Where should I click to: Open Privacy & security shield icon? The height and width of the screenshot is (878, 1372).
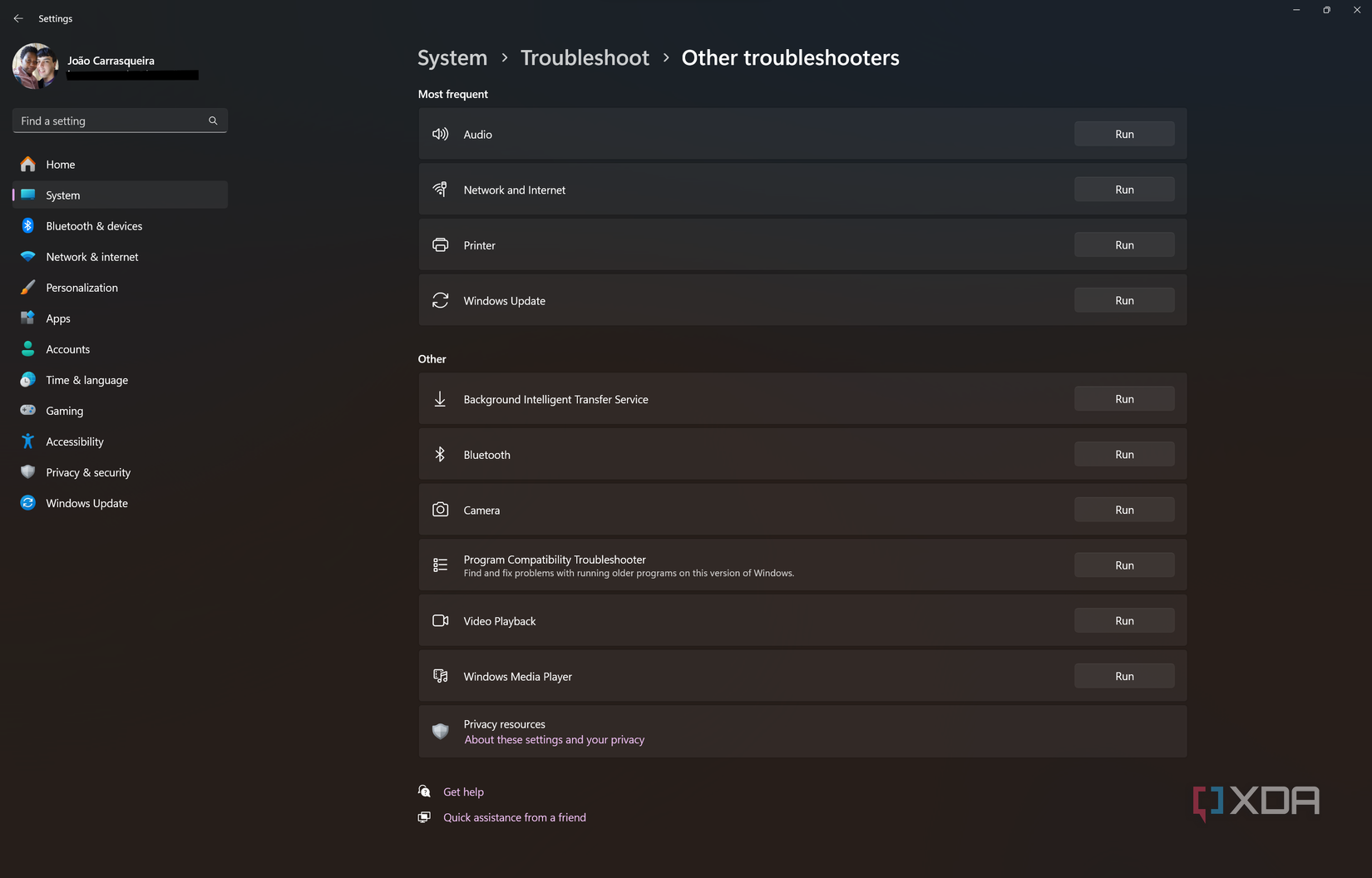28,472
